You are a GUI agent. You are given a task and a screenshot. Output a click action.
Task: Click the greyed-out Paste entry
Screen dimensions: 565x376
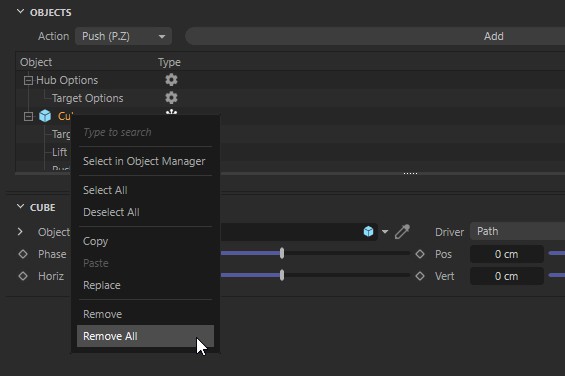click(145, 263)
